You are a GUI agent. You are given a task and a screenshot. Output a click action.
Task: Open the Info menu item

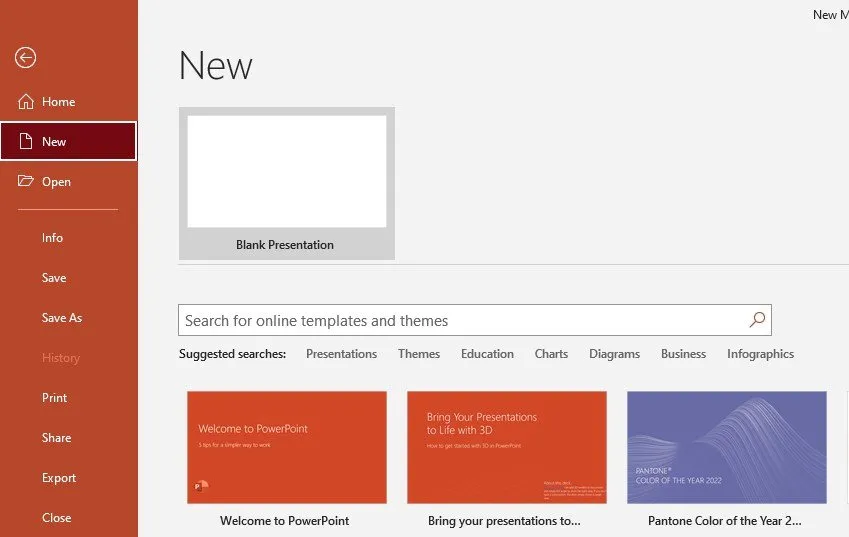click(x=52, y=238)
